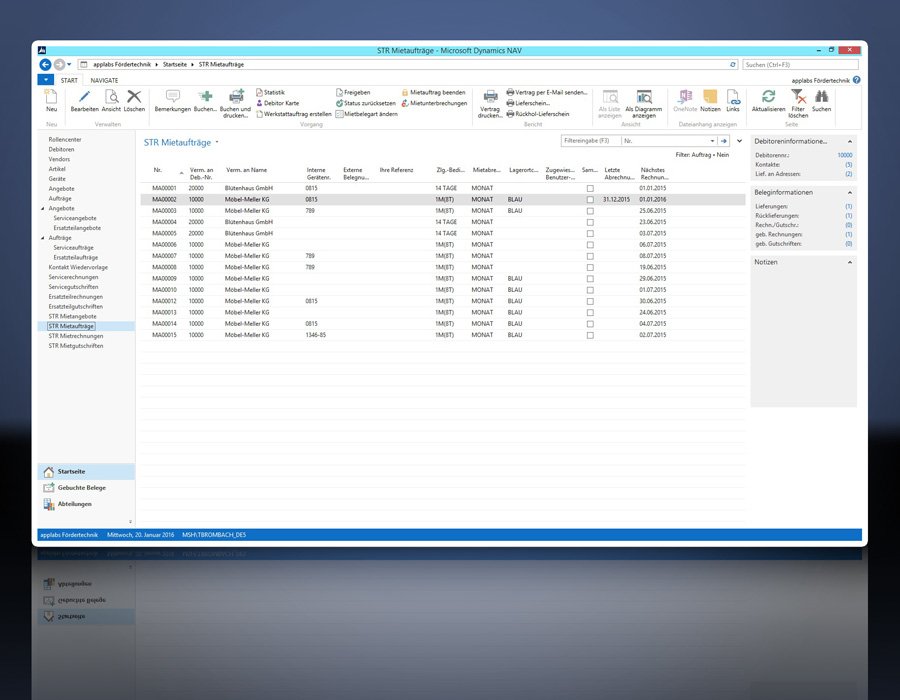Switch to the NAVIGATE ribbon tab

104,79
